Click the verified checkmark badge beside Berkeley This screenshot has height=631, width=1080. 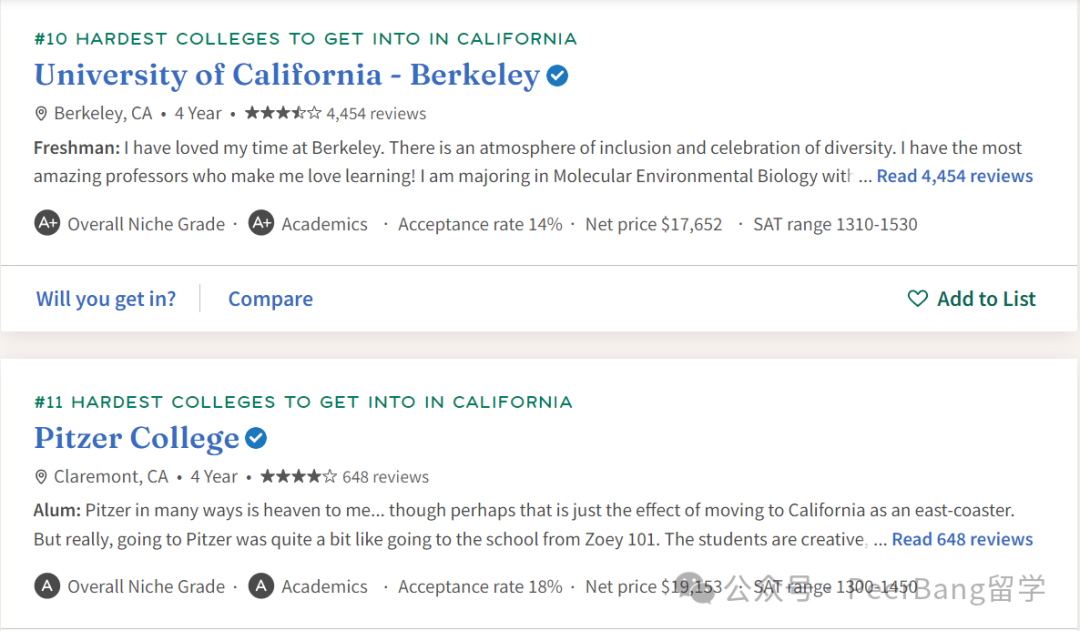pos(557,75)
